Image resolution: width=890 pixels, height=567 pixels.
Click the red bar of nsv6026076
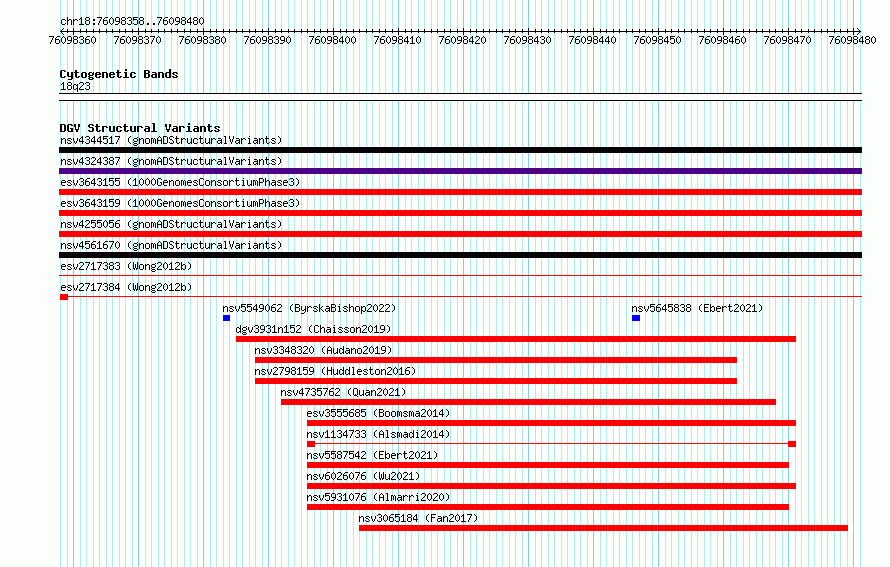[551, 486]
